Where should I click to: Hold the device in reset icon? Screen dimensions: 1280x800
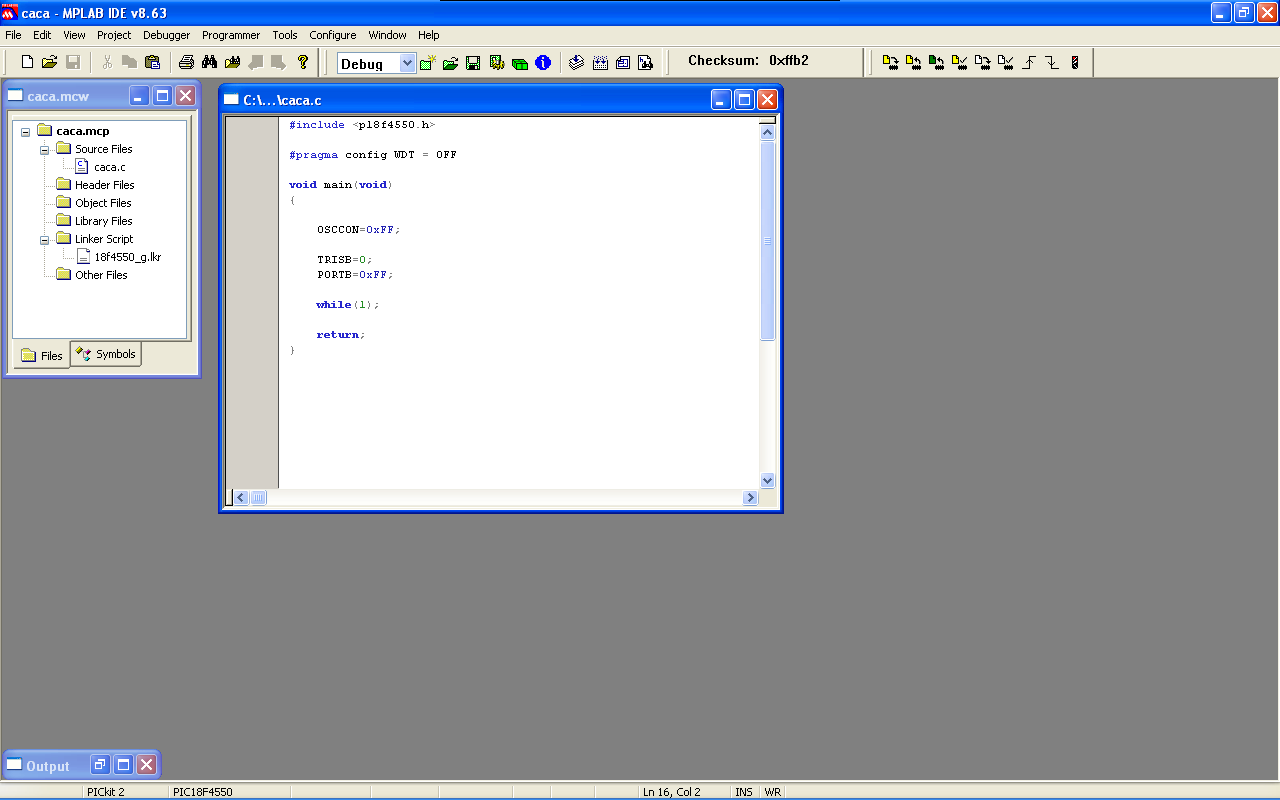pos(1052,62)
